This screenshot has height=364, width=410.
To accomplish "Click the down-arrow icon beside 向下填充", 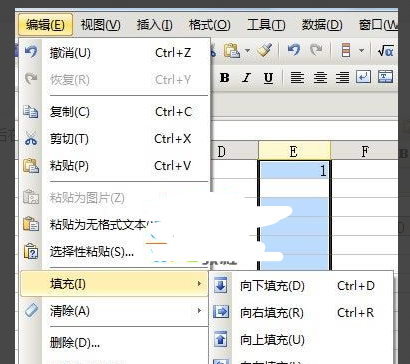I will coord(220,286).
